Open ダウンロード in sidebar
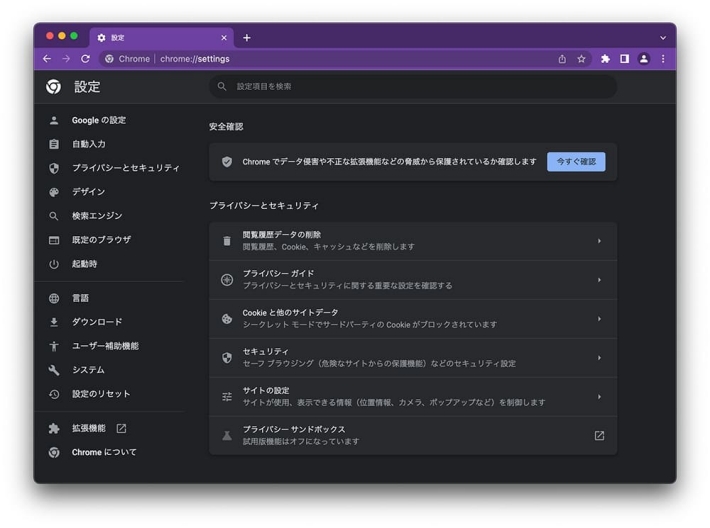The width and height of the screenshot is (710, 528). [97, 322]
